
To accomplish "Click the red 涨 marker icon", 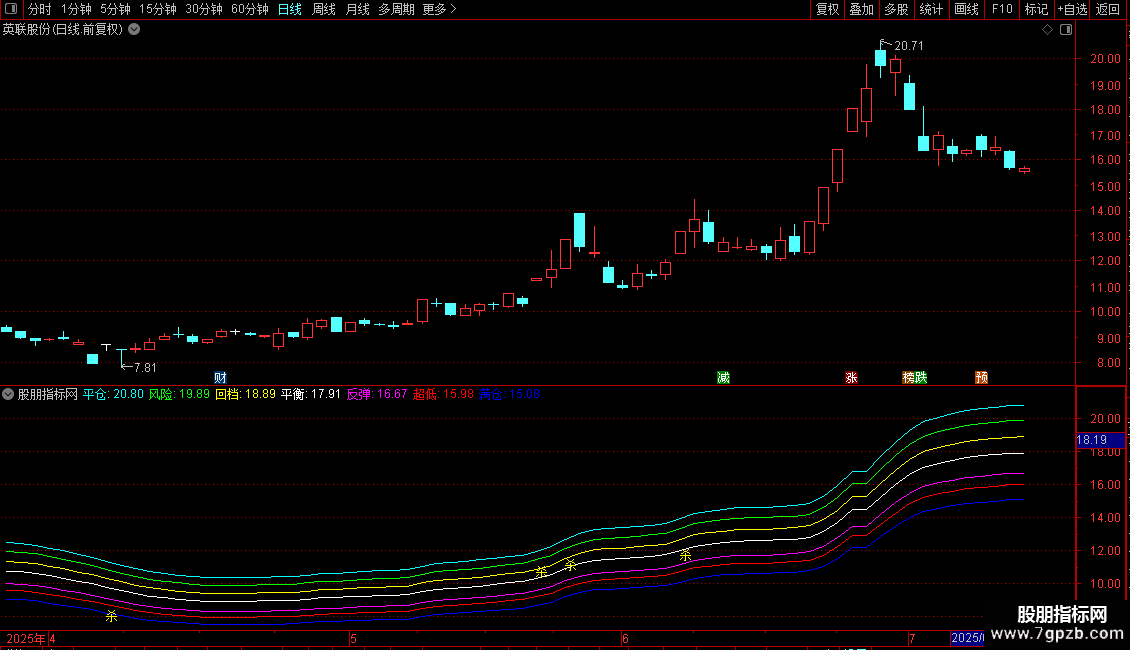I will [x=851, y=378].
